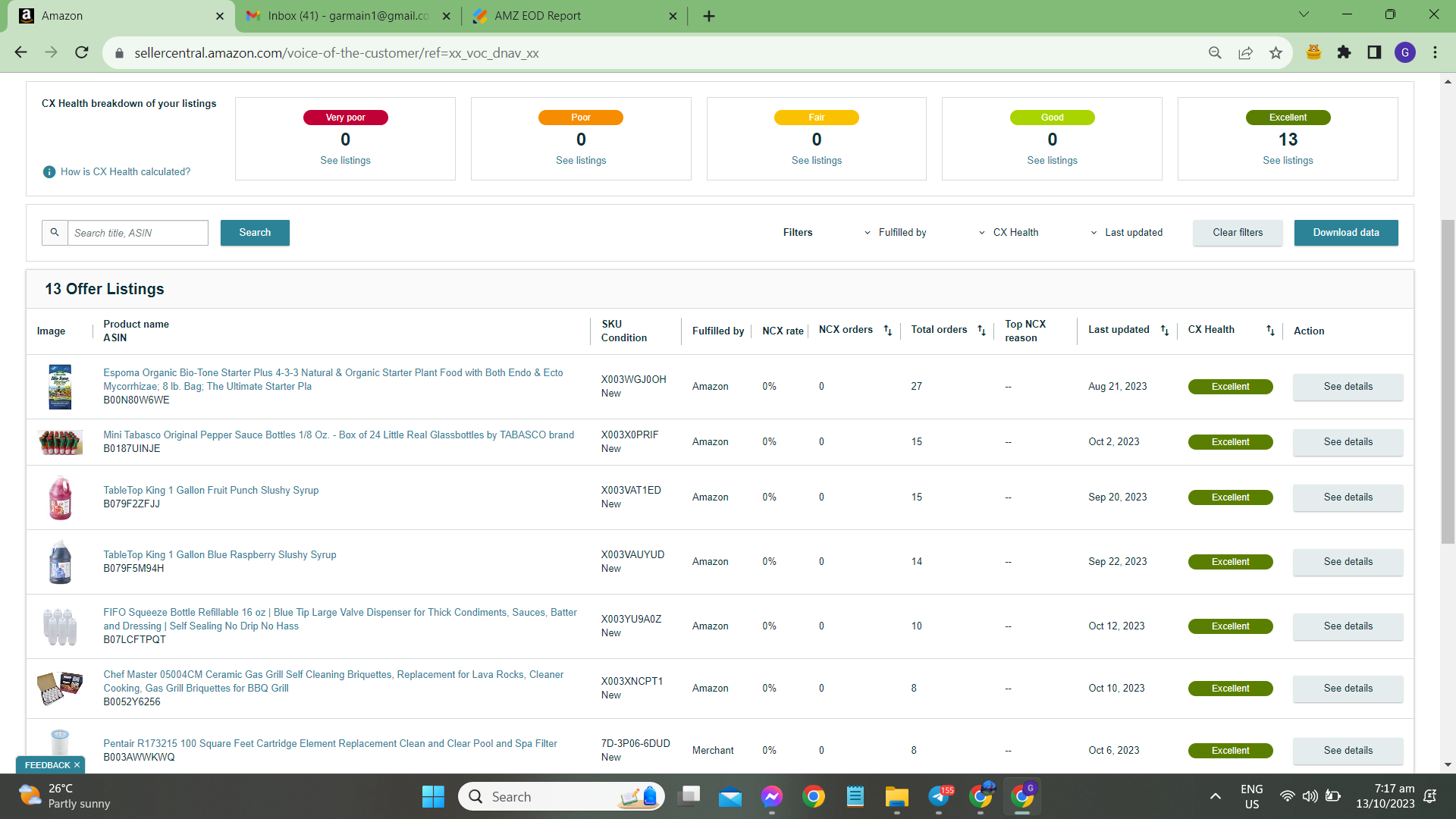The width and height of the screenshot is (1456, 819).
Task: Click Download data button
Action: click(x=1346, y=233)
